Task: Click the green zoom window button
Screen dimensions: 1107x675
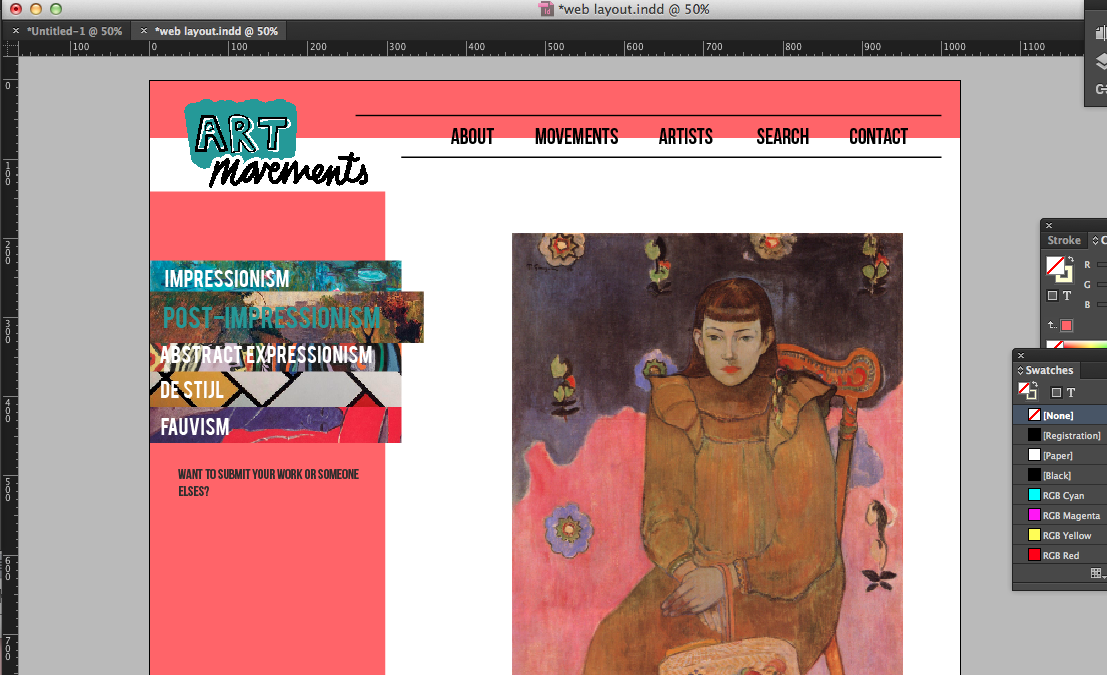Action: [56, 9]
